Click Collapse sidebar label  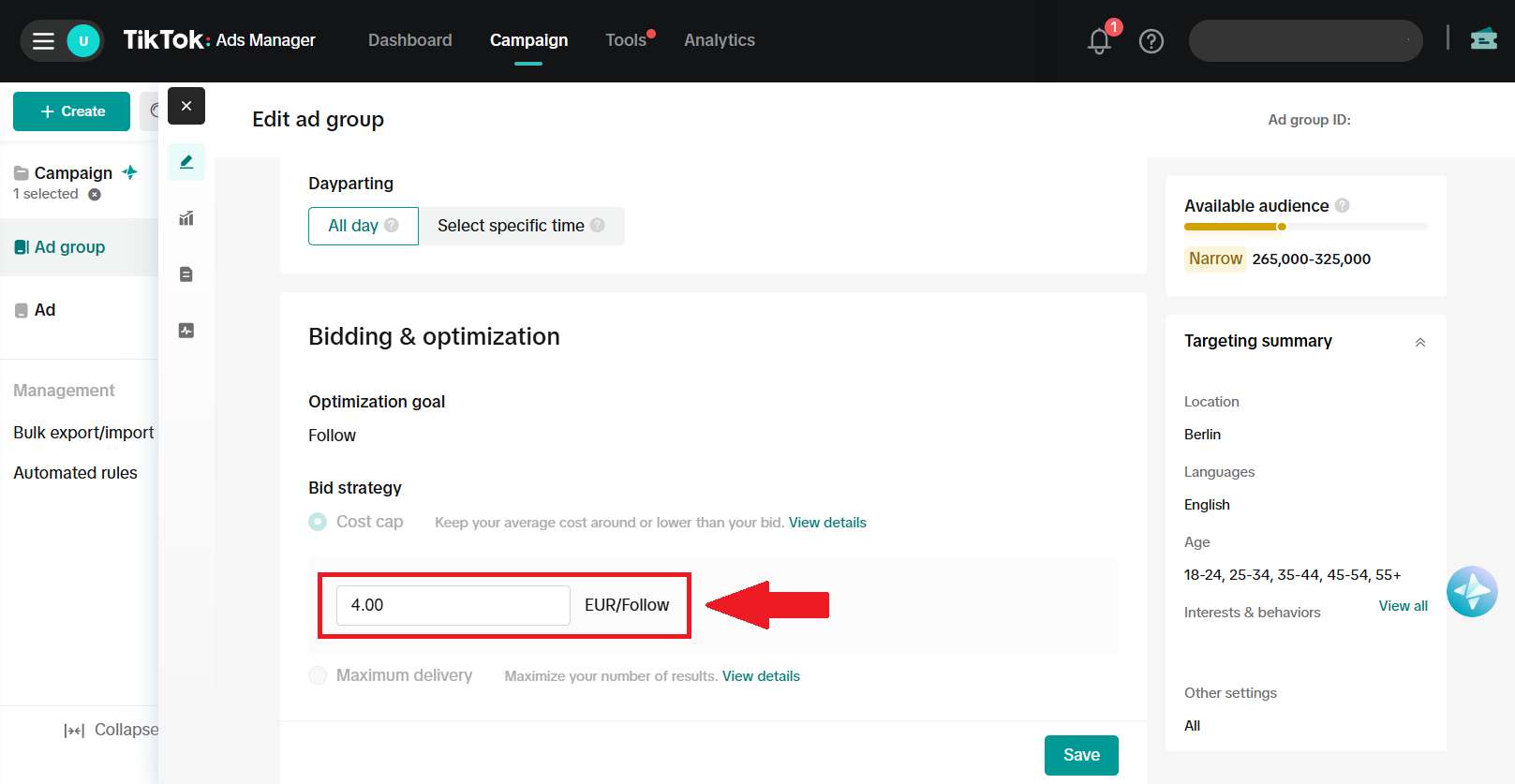click(126, 730)
